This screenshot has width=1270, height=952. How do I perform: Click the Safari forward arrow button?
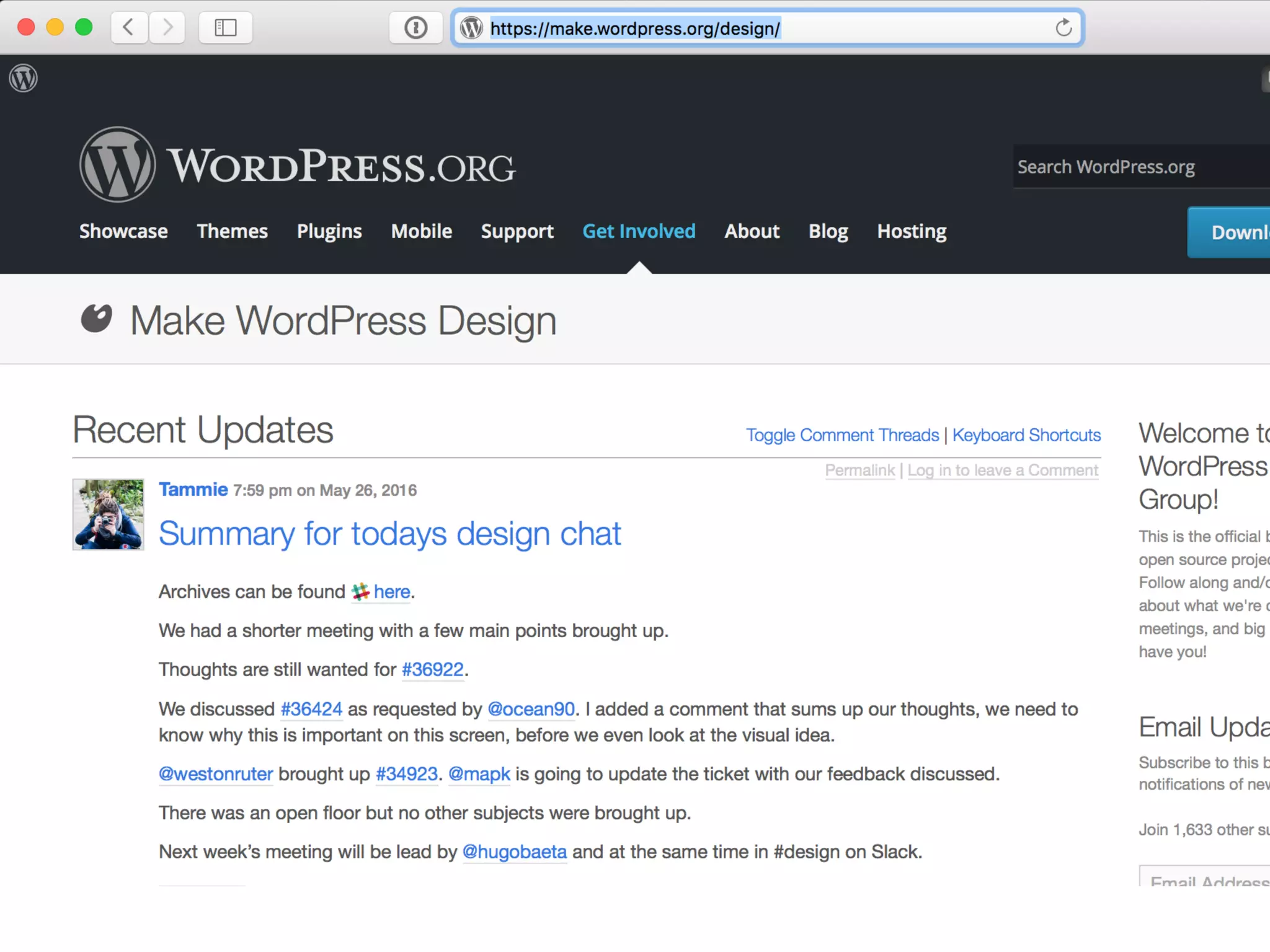click(167, 28)
